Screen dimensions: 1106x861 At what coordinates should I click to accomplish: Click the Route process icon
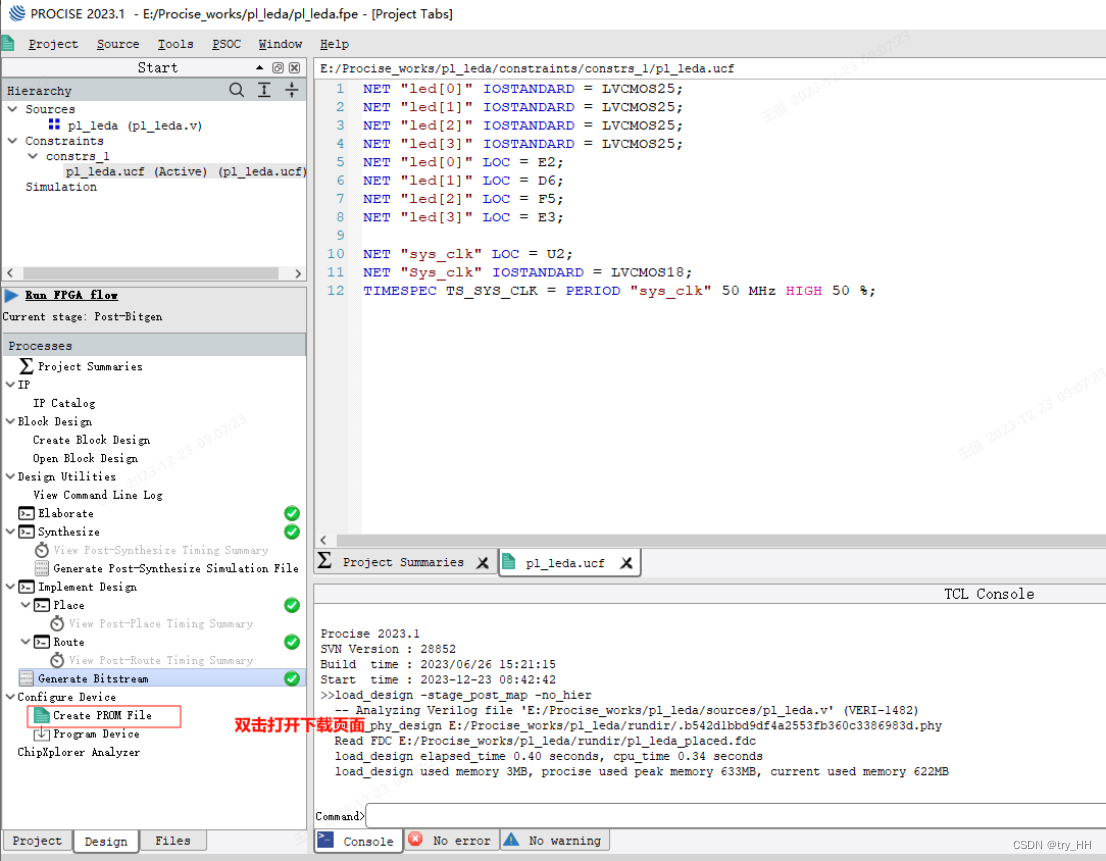(42, 642)
